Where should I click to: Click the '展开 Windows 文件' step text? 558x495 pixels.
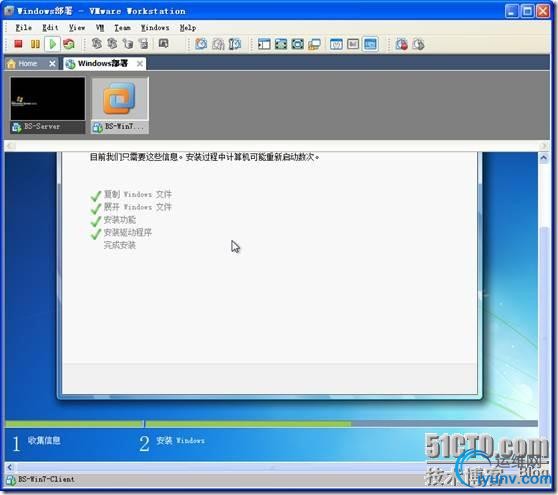(138, 207)
